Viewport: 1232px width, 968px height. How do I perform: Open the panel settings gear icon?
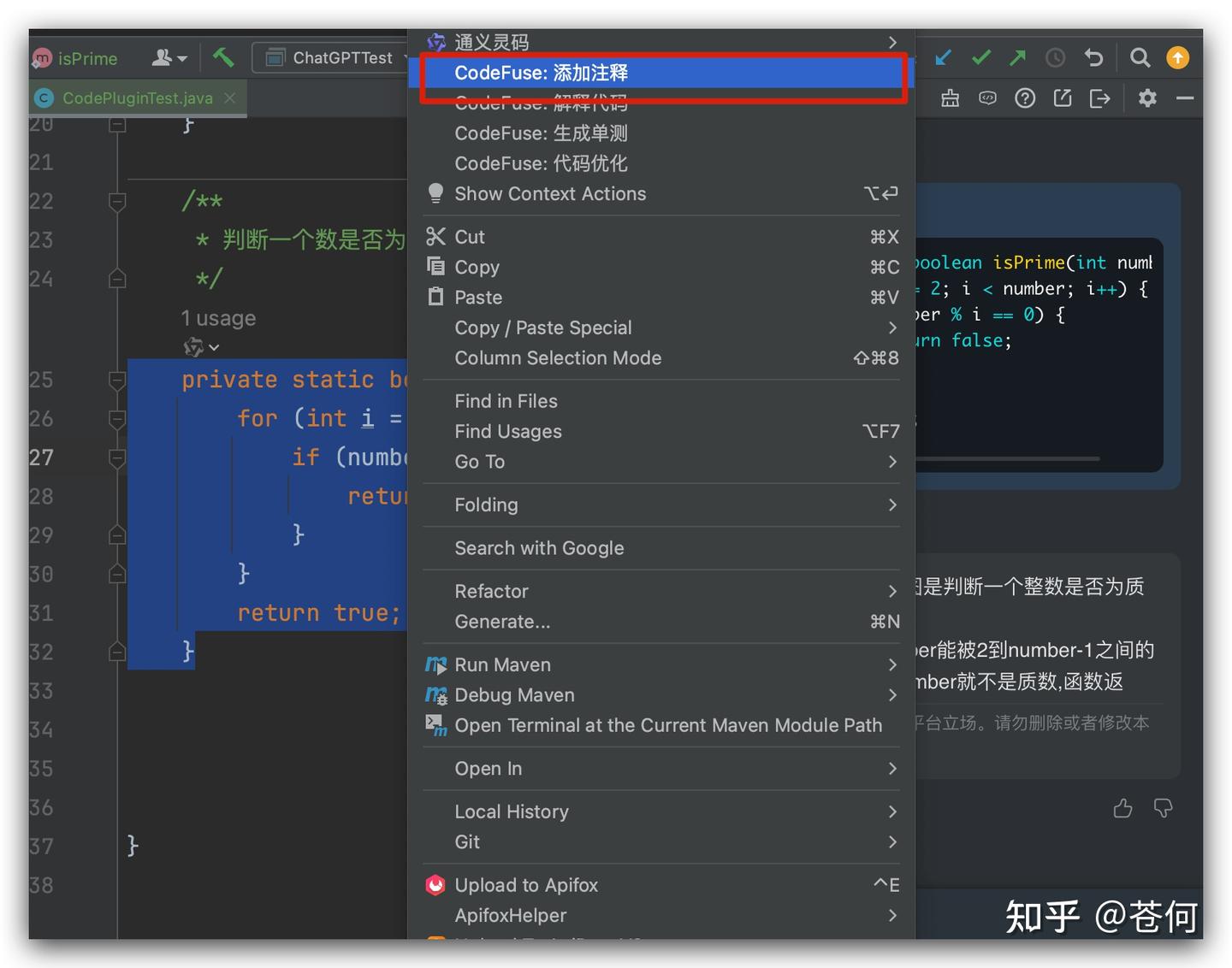(1147, 98)
